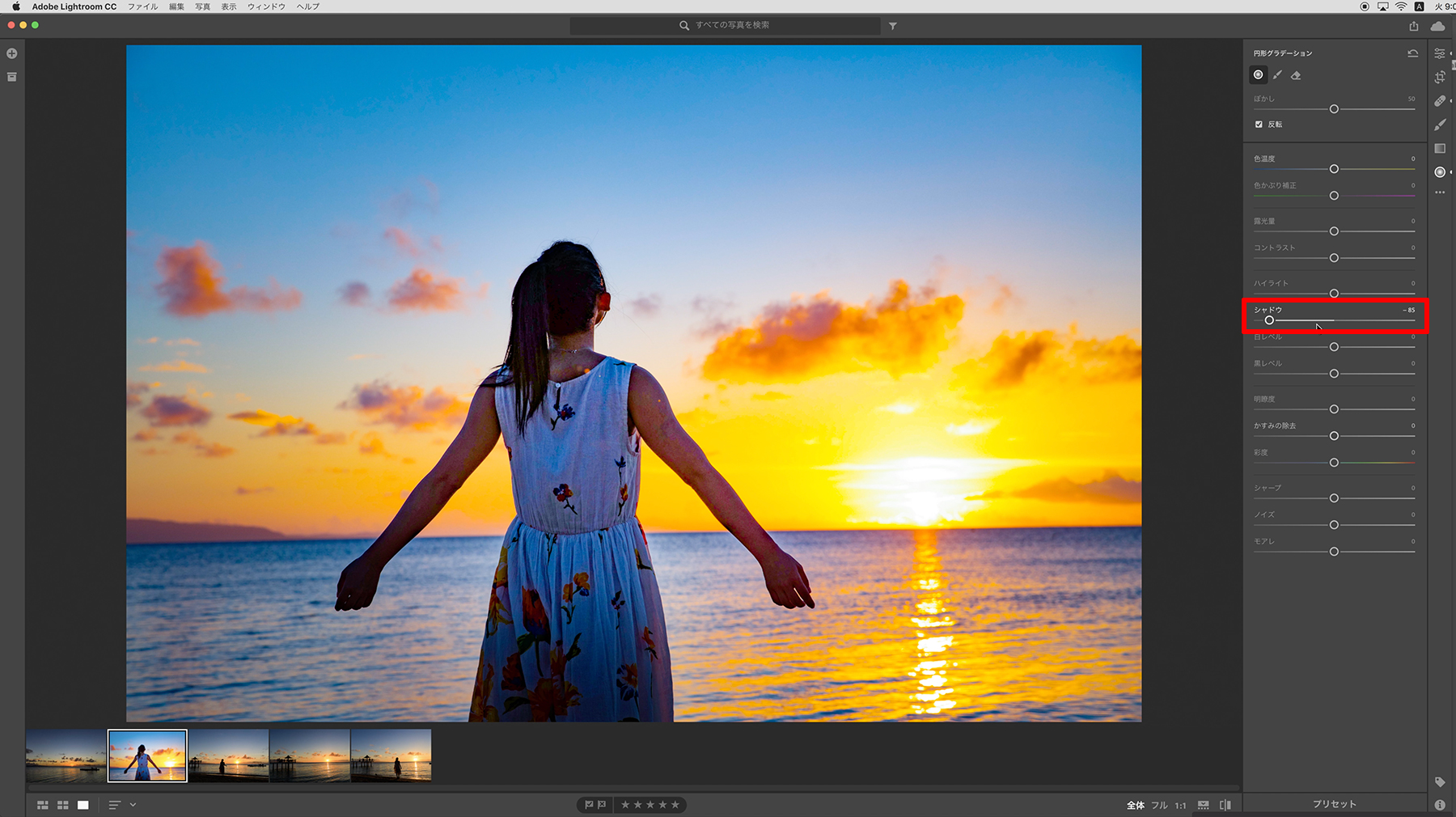
Task: Open the Edit sliders panel icon
Action: (1440, 53)
